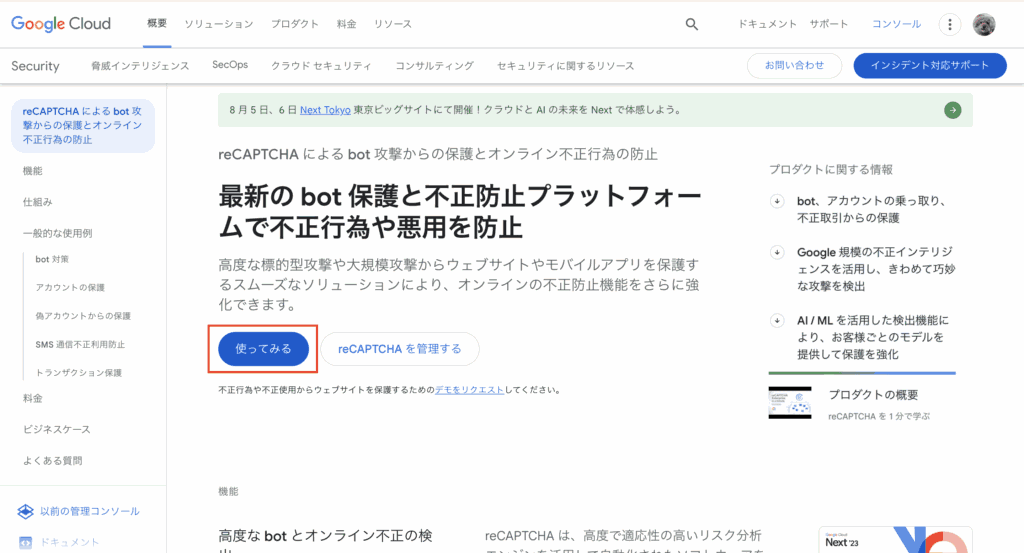Open the プロダクトの概要 video thumbnail
Viewport: 1024px width, 553px height.
pyautogui.click(x=790, y=403)
